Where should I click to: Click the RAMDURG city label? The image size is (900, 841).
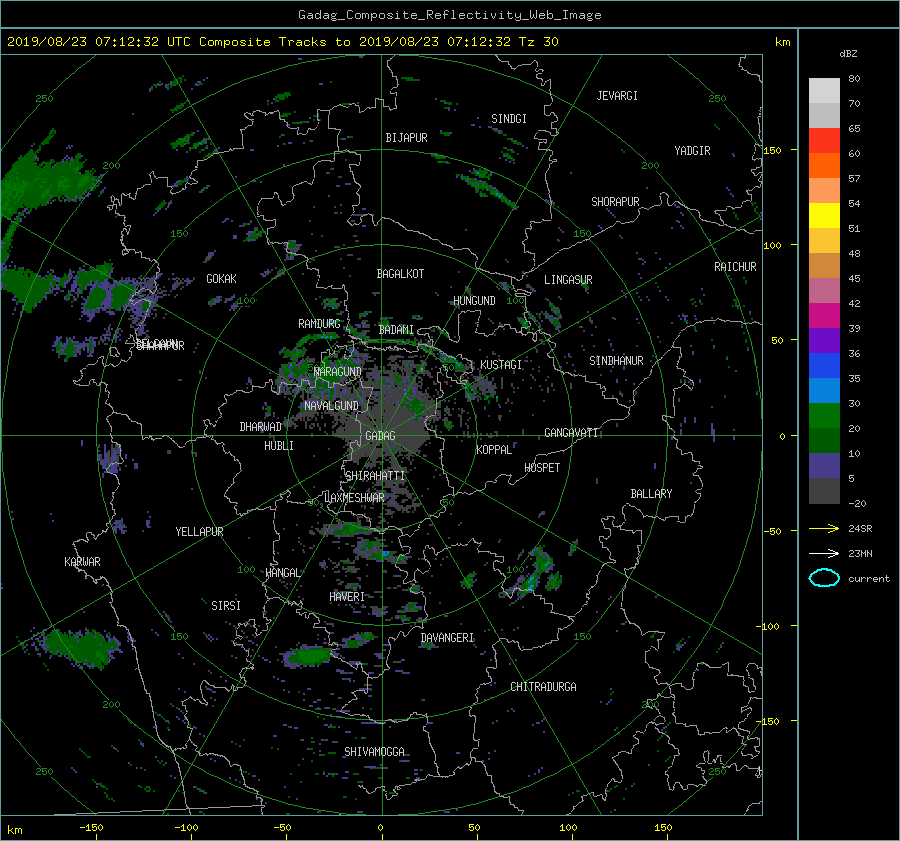pos(319,324)
